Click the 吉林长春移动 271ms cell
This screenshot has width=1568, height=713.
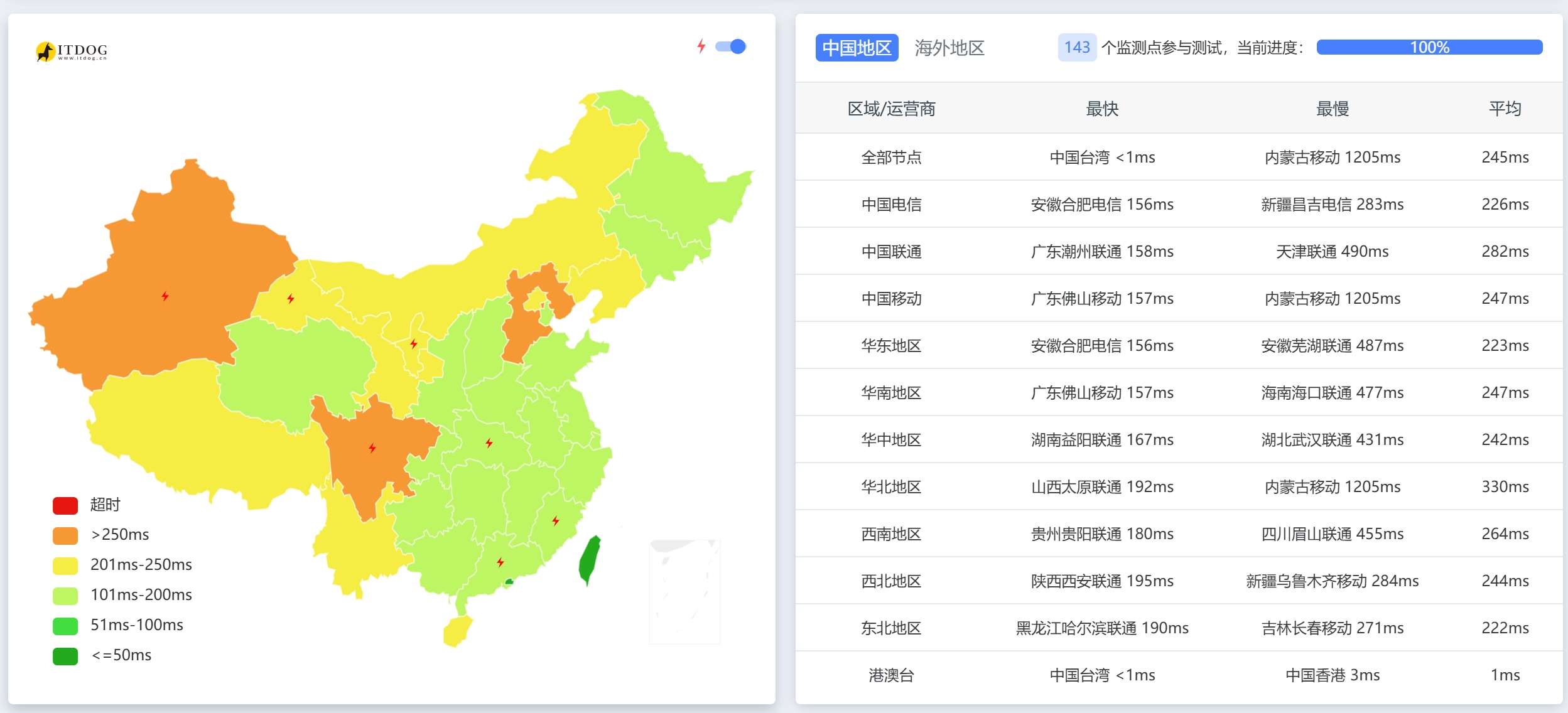pyautogui.click(x=1333, y=628)
